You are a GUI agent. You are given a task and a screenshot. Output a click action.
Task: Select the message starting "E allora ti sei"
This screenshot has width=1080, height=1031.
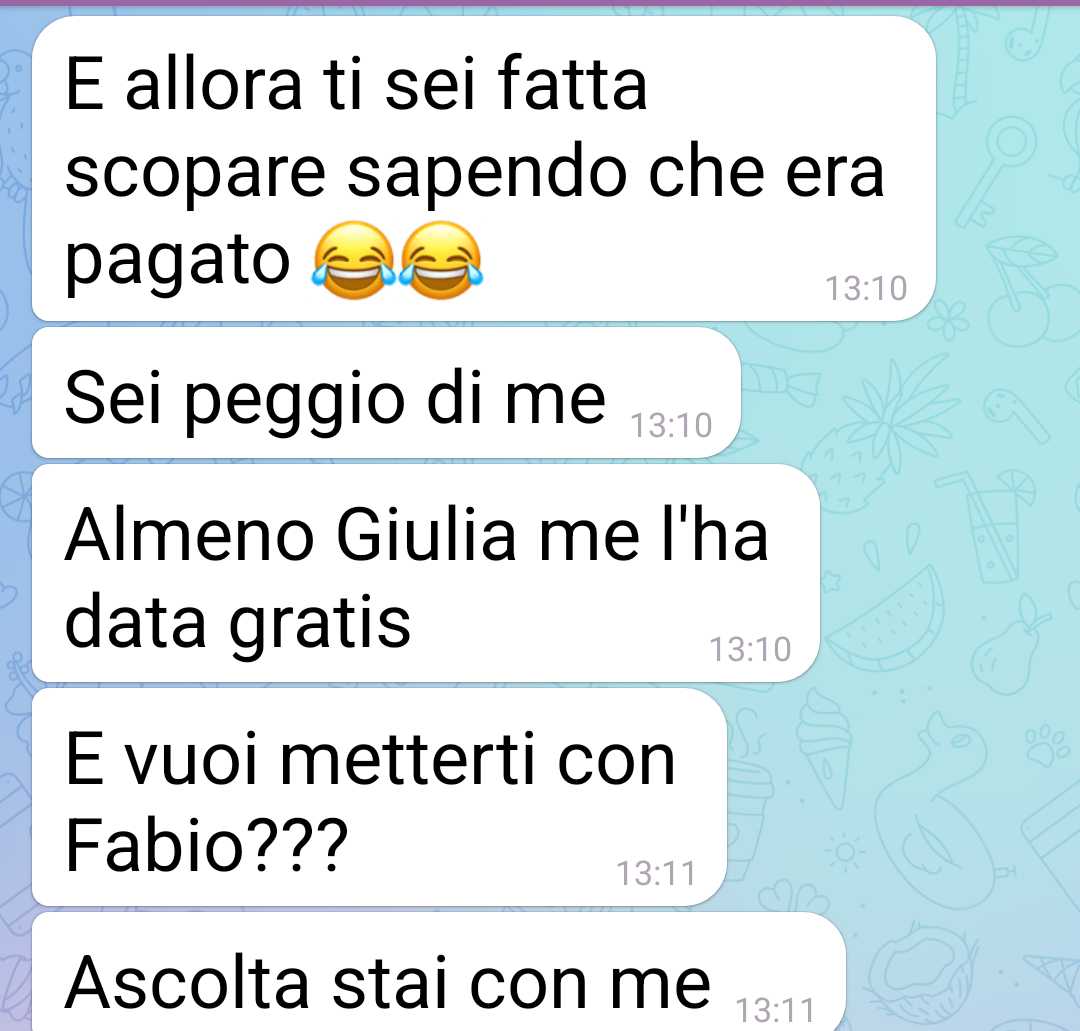484,169
